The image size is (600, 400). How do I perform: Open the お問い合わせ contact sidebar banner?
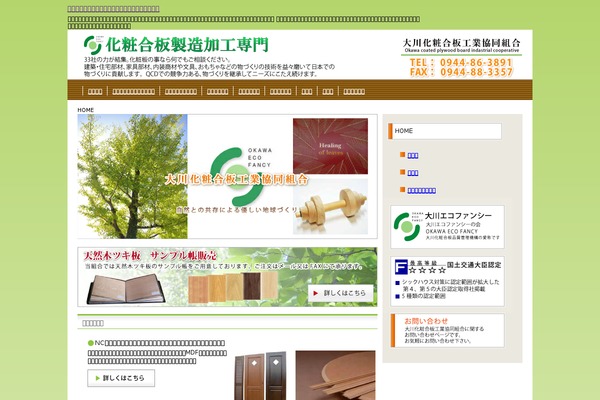pos(447,331)
